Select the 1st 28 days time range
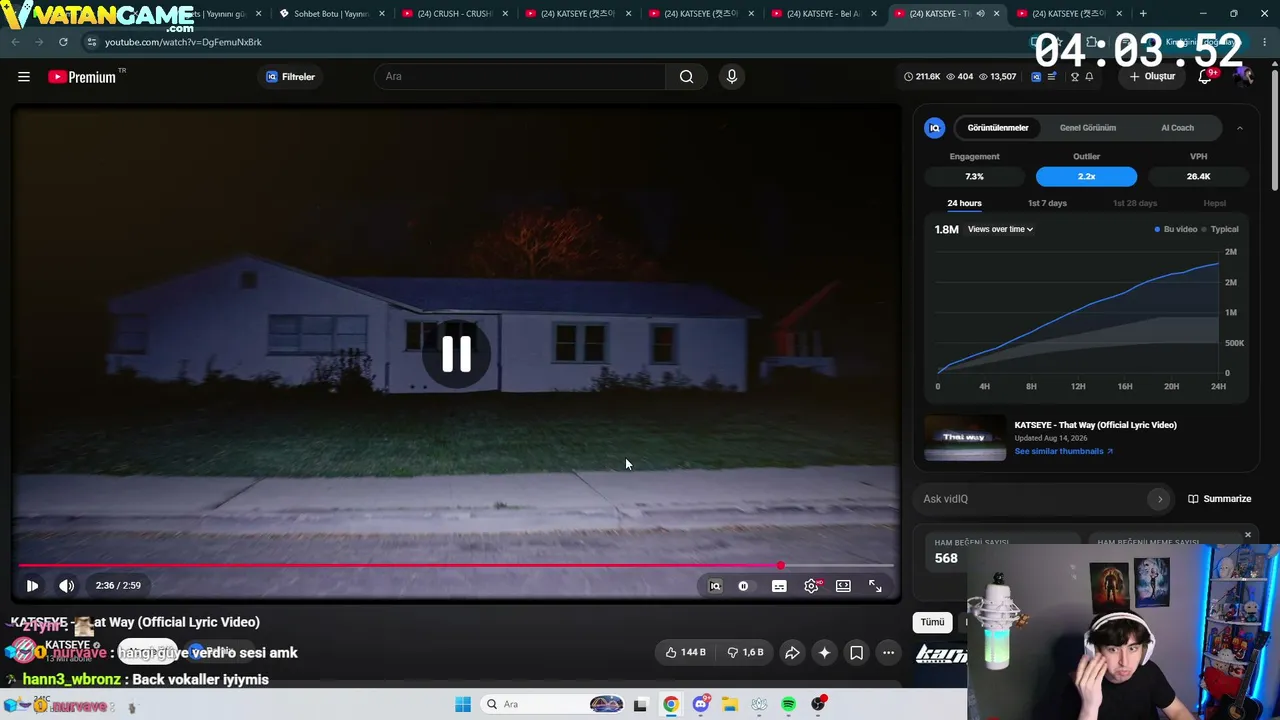This screenshot has width=1280, height=720. pos(1135,203)
